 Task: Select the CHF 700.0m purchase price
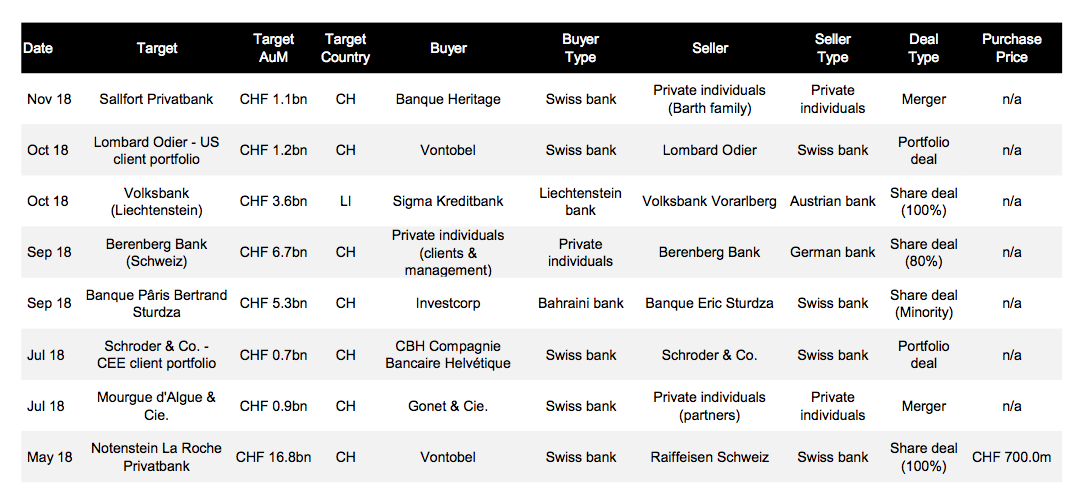(1011, 457)
